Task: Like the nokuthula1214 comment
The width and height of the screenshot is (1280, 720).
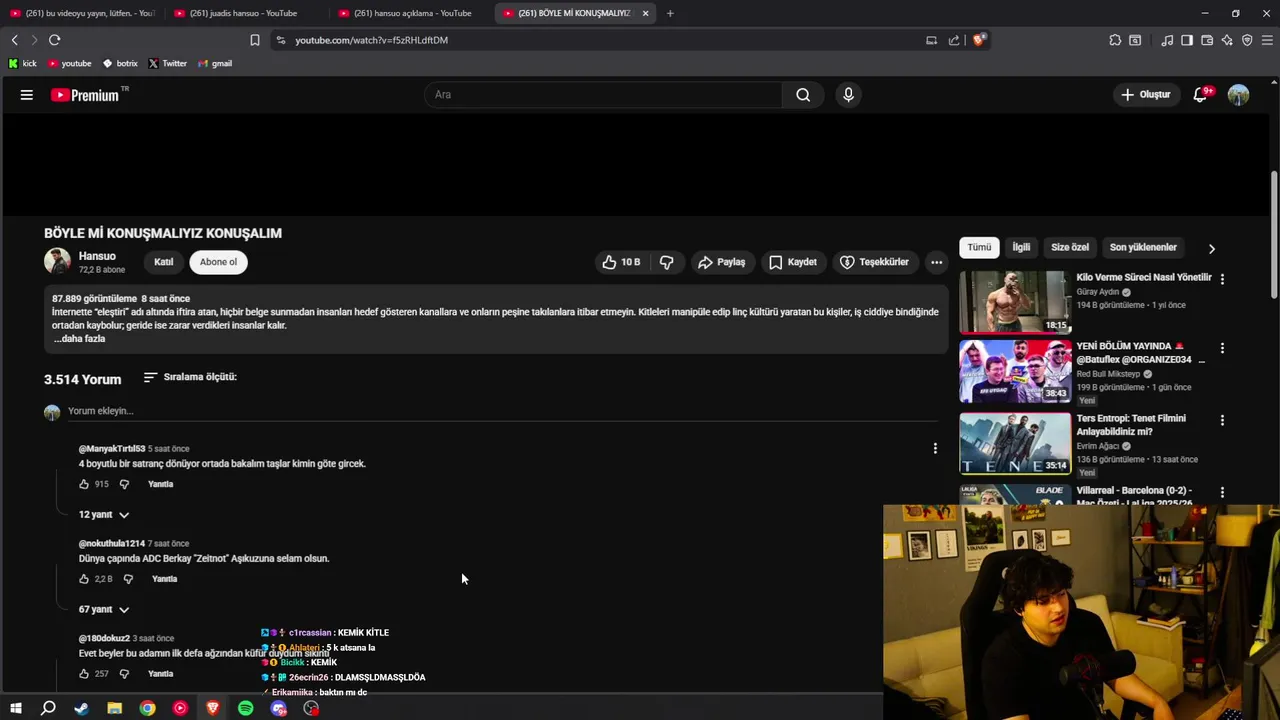Action: [x=84, y=579]
